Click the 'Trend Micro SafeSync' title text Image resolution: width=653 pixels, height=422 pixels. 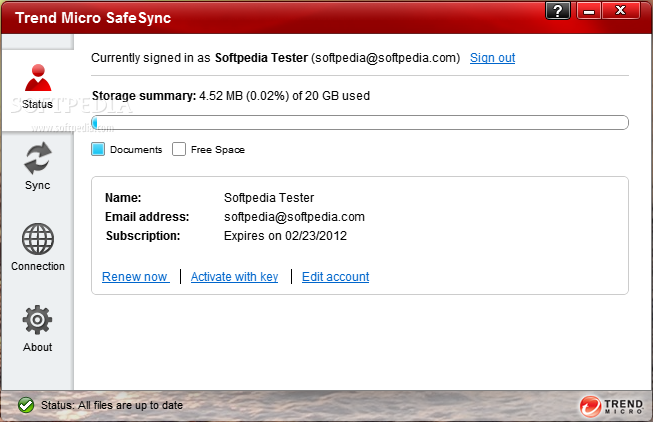[x=93, y=18]
